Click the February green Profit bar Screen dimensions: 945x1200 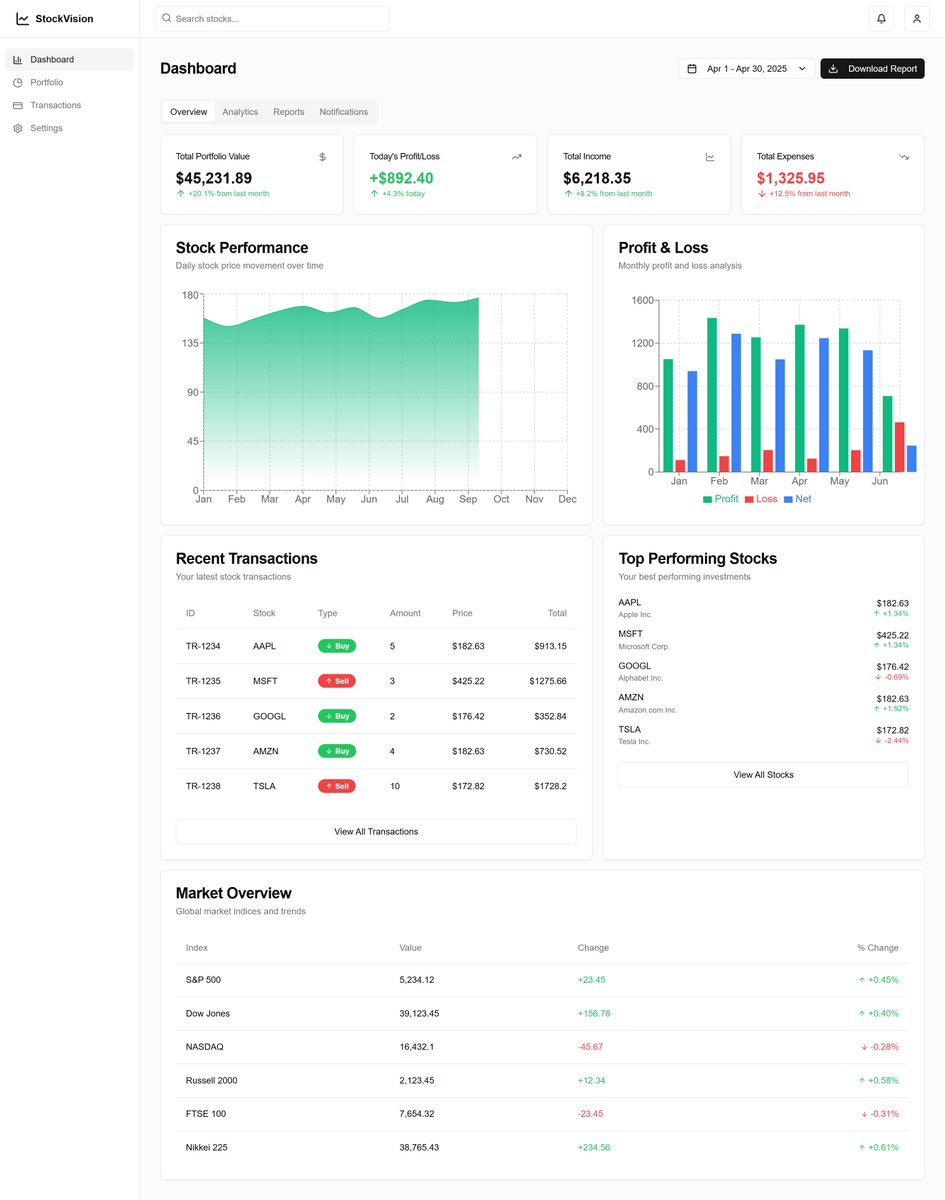pos(712,395)
